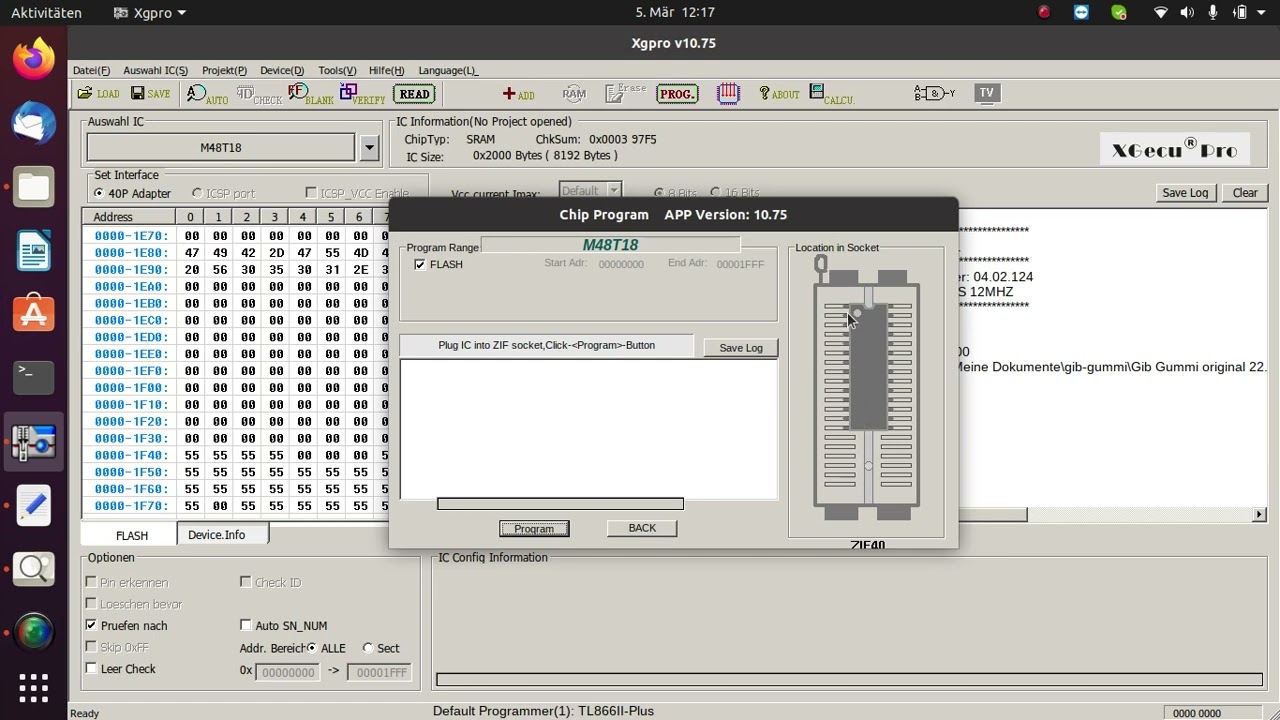Open the CALCU. calculator toolbar icon
The image size is (1280, 720).
[832, 94]
